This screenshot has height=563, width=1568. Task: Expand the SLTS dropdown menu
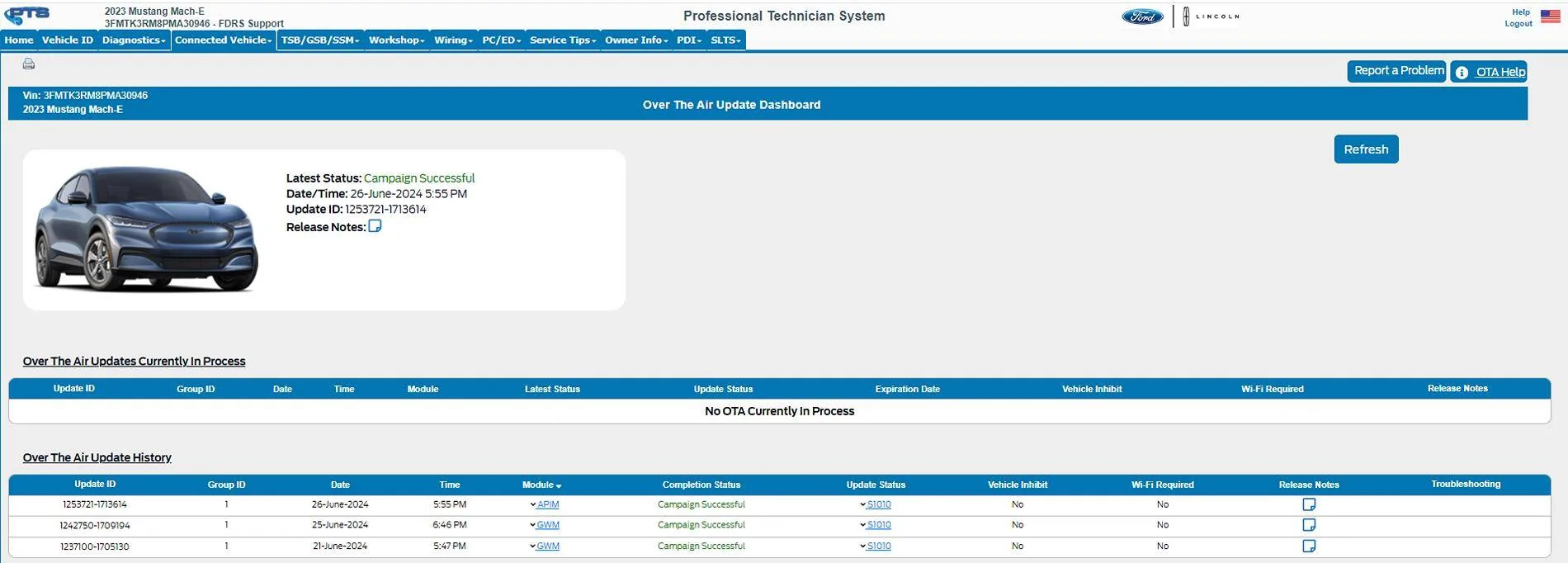725,40
